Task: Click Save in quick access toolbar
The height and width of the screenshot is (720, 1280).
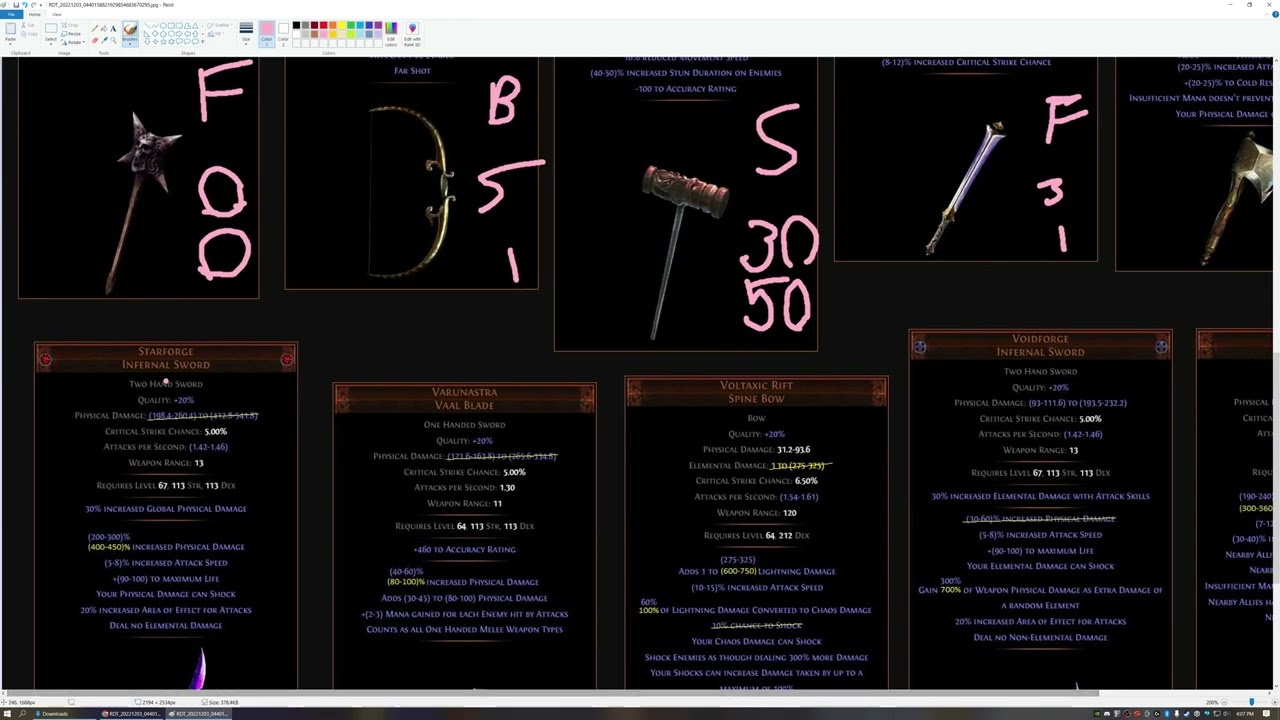Action: 16,5
